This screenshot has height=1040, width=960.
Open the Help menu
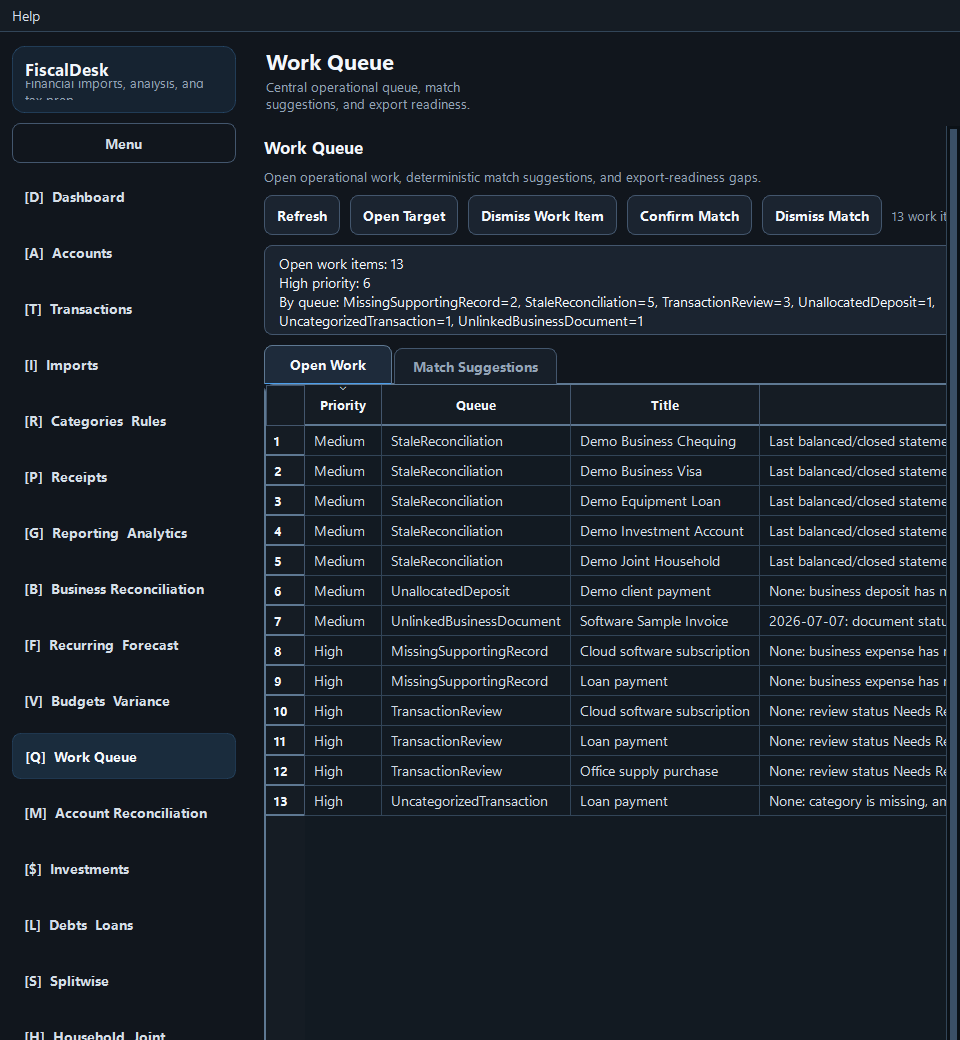pos(26,16)
